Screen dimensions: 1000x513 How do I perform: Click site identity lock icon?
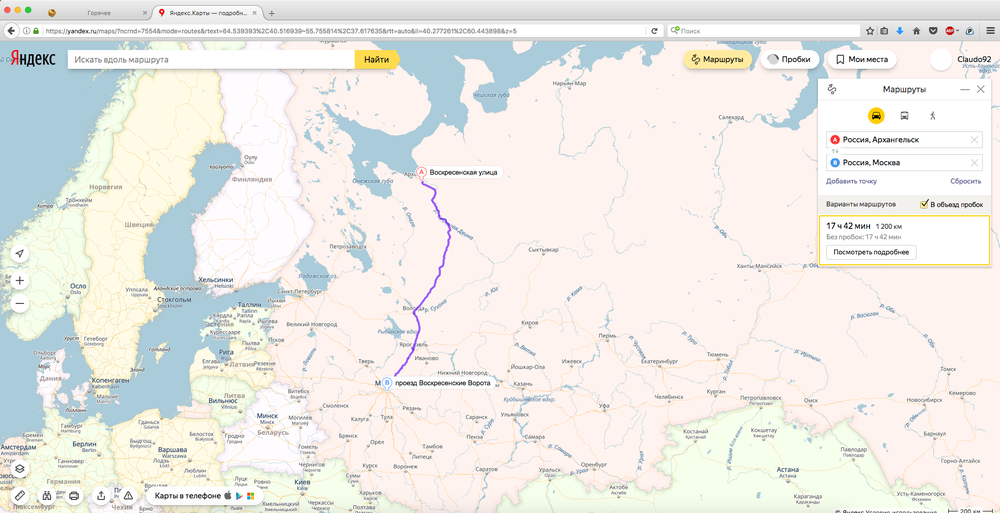click(35, 31)
